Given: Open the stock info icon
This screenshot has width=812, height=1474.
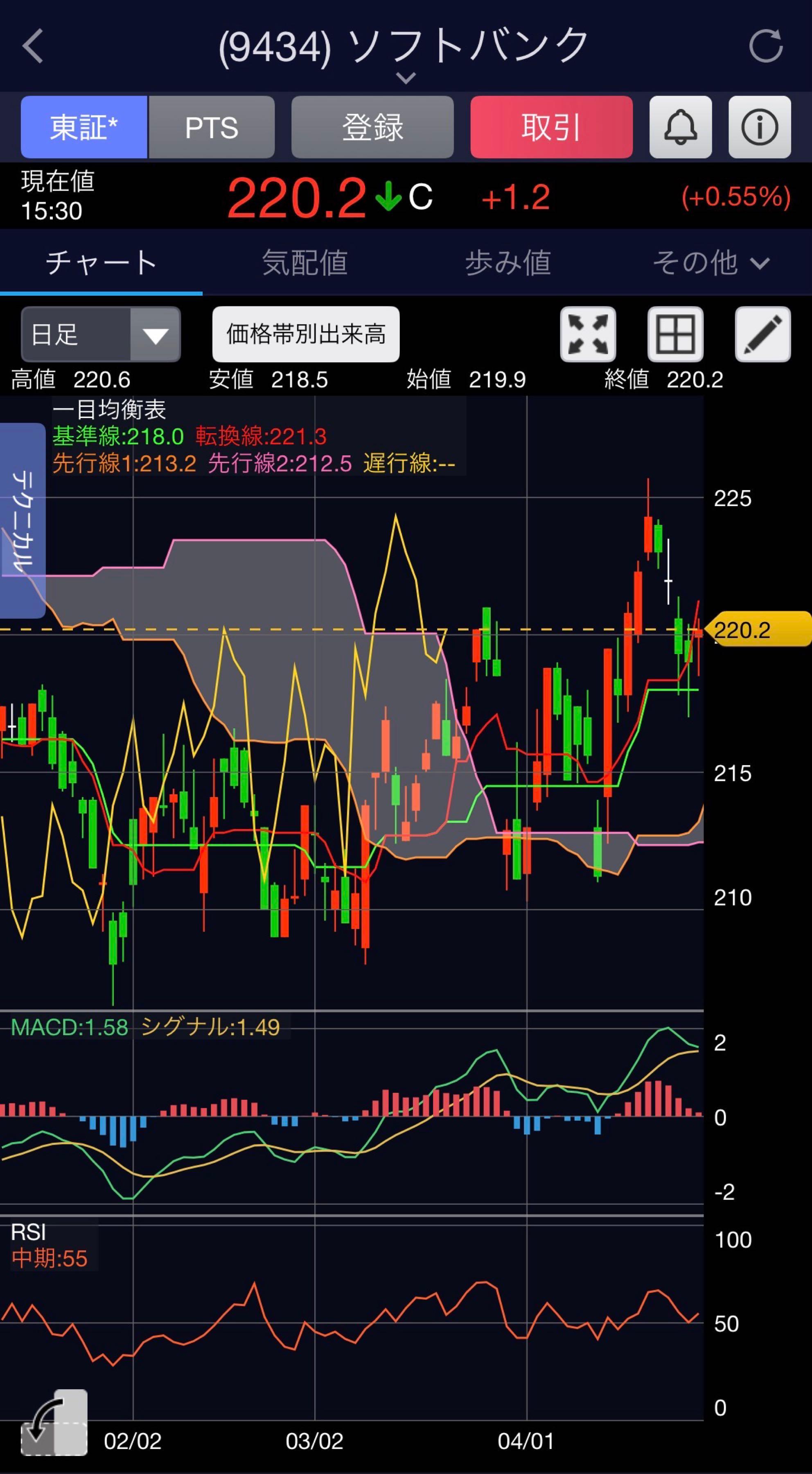Looking at the screenshot, I should coord(759,127).
